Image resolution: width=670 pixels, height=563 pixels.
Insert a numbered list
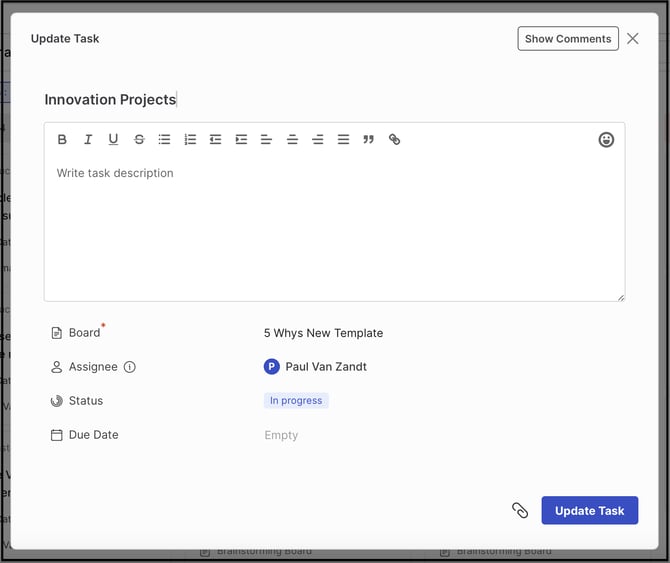[190, 140]
